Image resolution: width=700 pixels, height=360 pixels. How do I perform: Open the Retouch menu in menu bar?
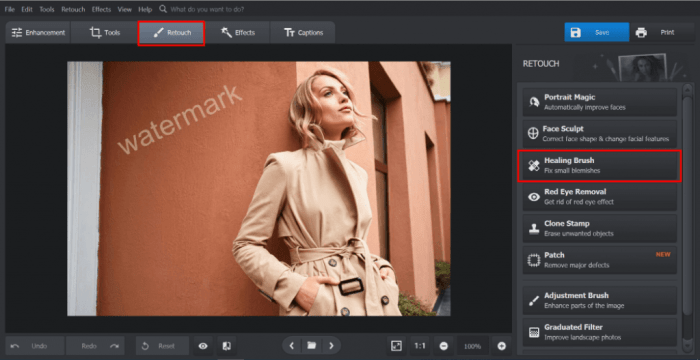[x=73, y=9]
